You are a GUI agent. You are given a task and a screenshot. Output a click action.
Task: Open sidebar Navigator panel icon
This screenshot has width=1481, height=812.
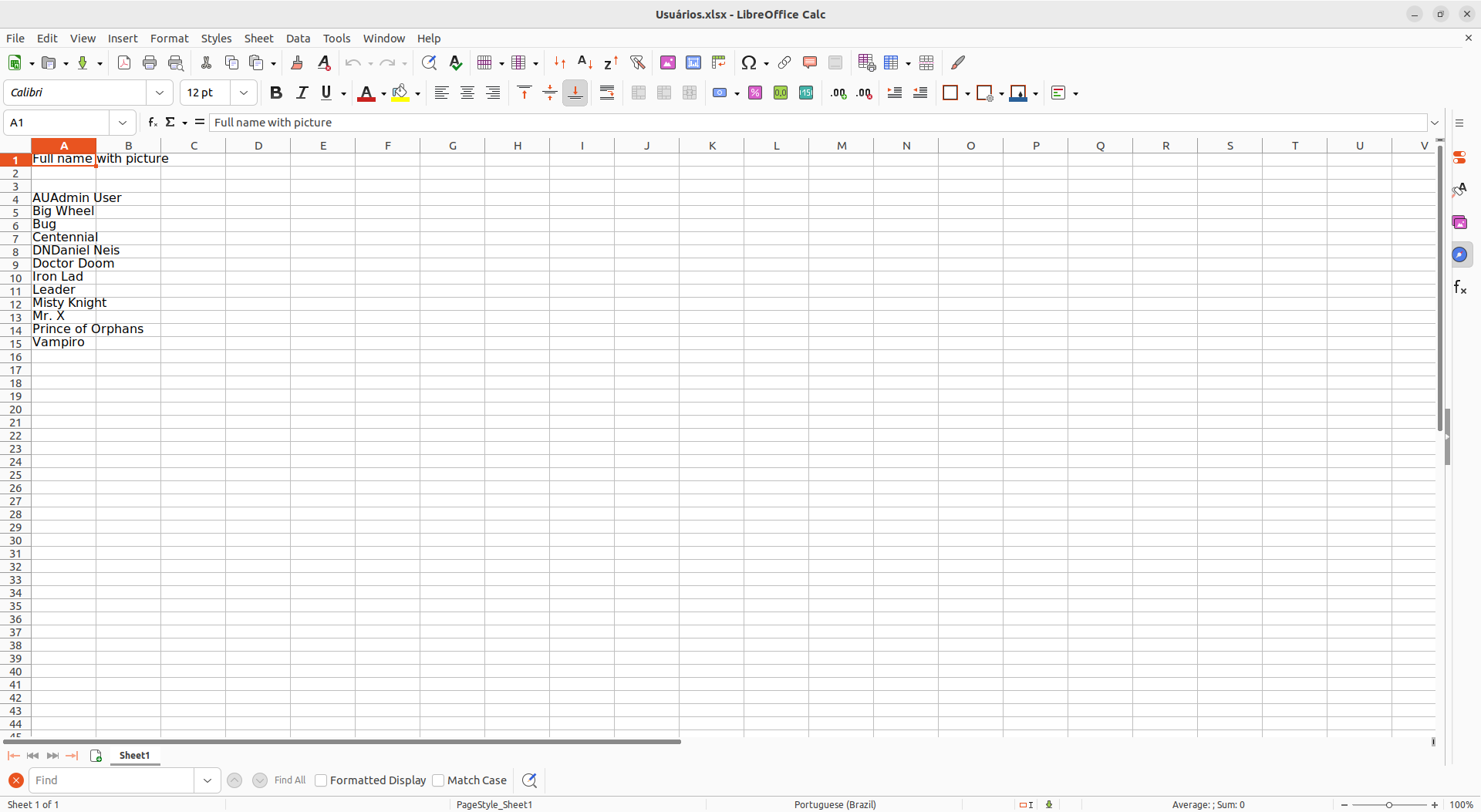point(1460,254)
